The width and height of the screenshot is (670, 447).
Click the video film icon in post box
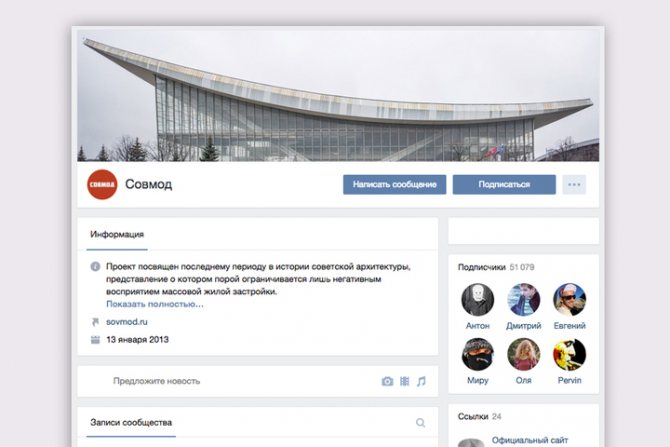405,381
